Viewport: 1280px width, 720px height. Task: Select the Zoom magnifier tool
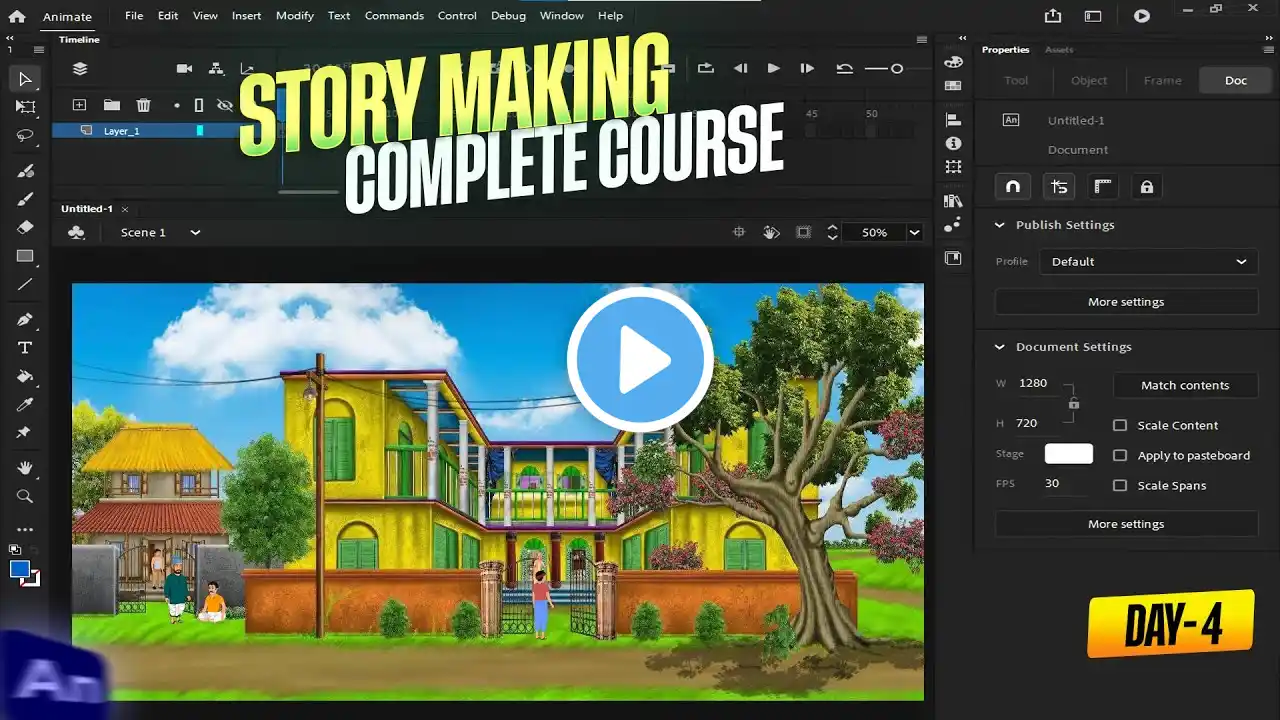pyautogui.click(x=25, y=496)
